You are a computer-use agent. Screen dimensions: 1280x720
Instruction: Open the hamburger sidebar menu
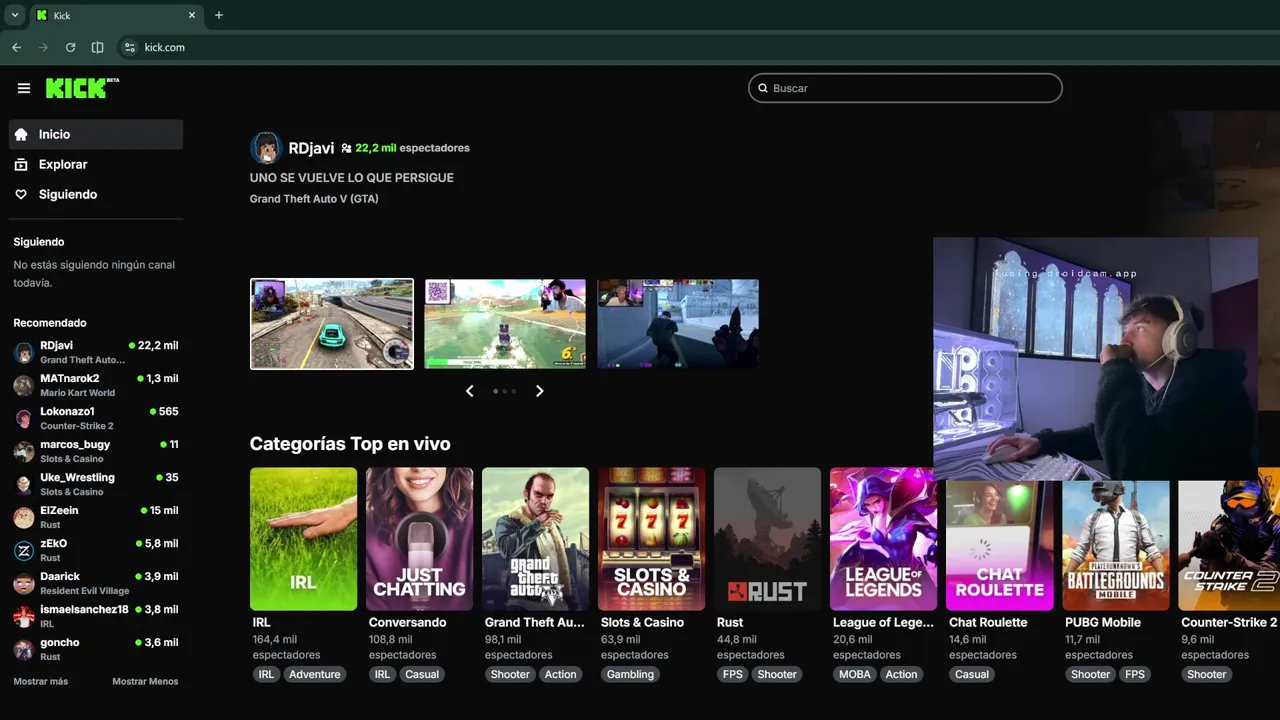[24, 88]
